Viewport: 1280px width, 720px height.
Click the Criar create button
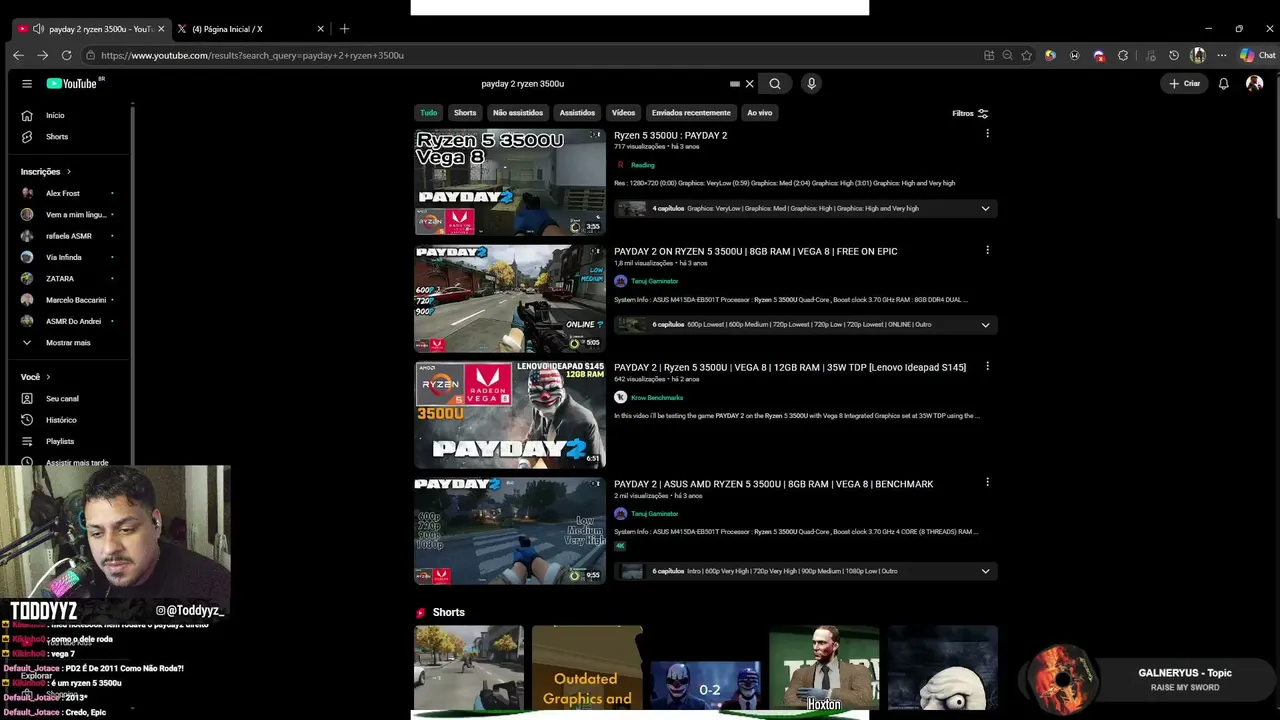[1185, 84]
